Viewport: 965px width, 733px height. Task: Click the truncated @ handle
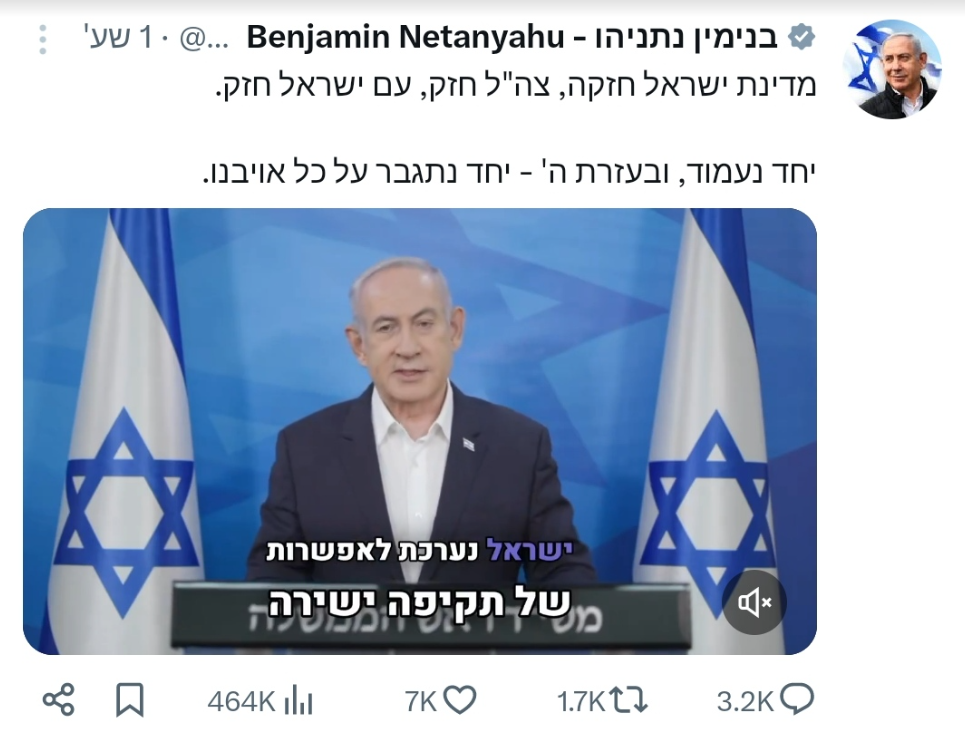(204, 39)
